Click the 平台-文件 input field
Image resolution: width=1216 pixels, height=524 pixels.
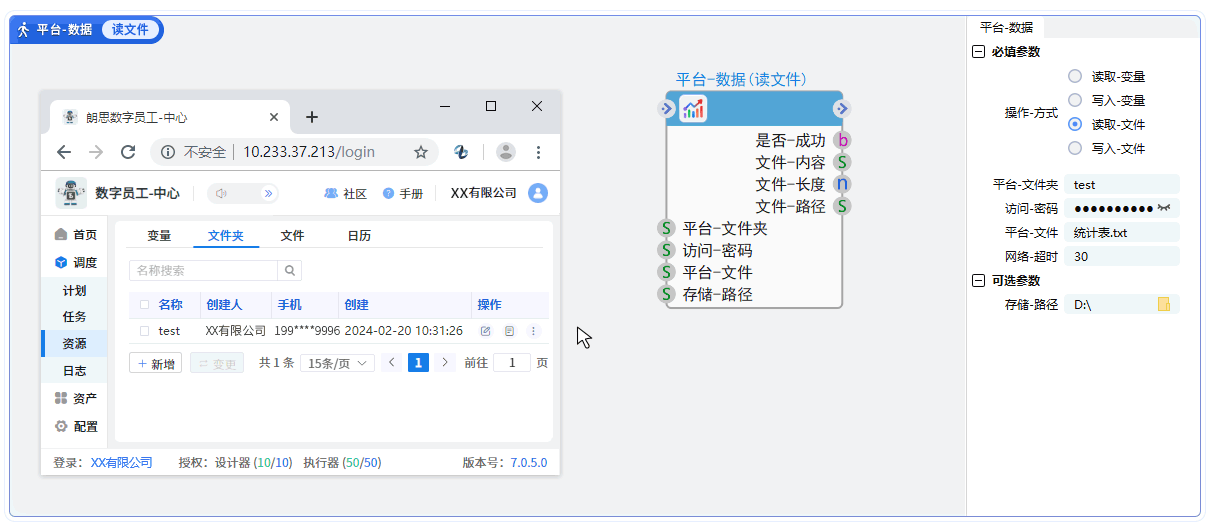click(1120, 232)
